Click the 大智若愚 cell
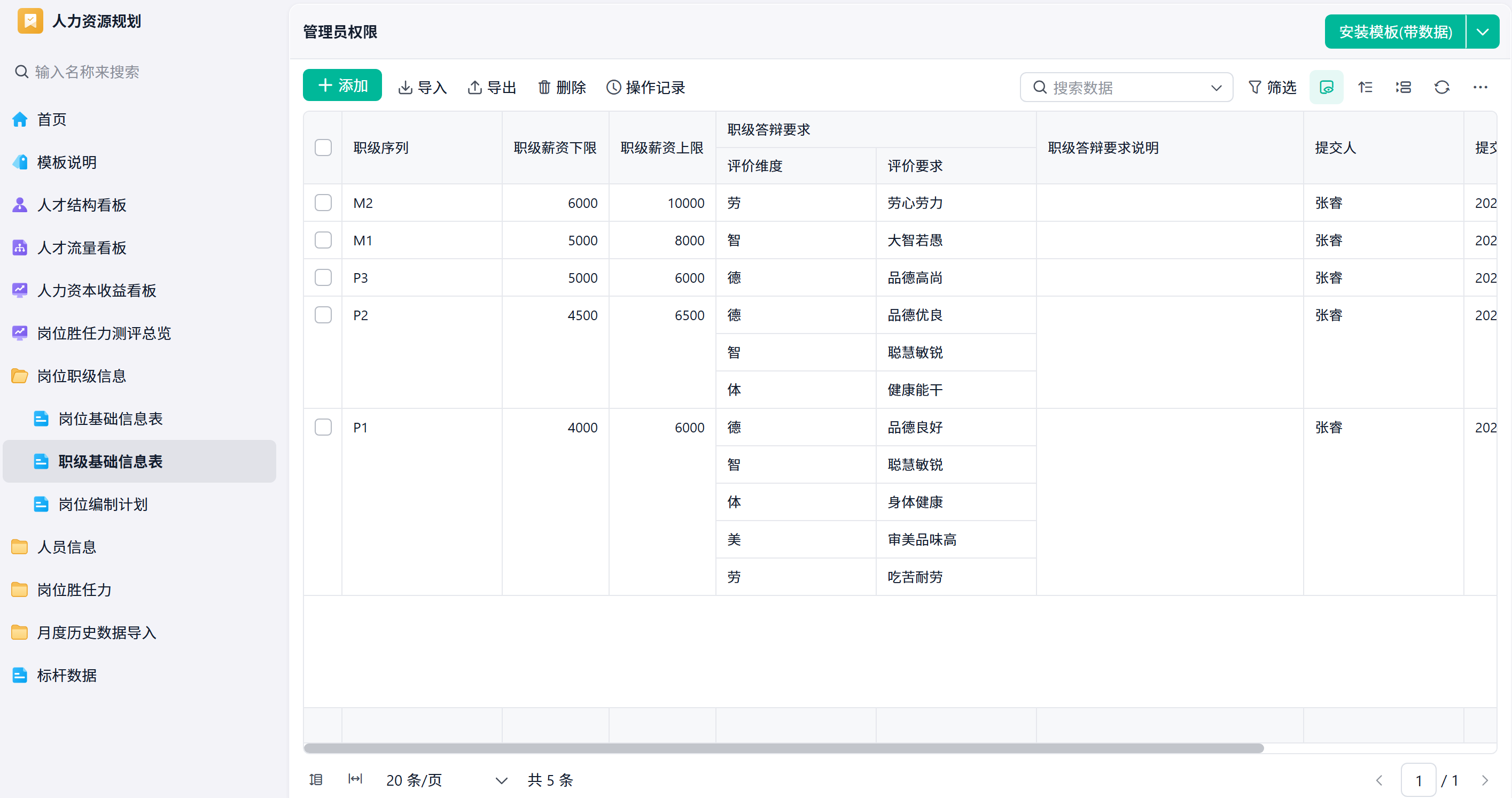Viewport: 1512px width, 798px height. (x=956, y=240)
